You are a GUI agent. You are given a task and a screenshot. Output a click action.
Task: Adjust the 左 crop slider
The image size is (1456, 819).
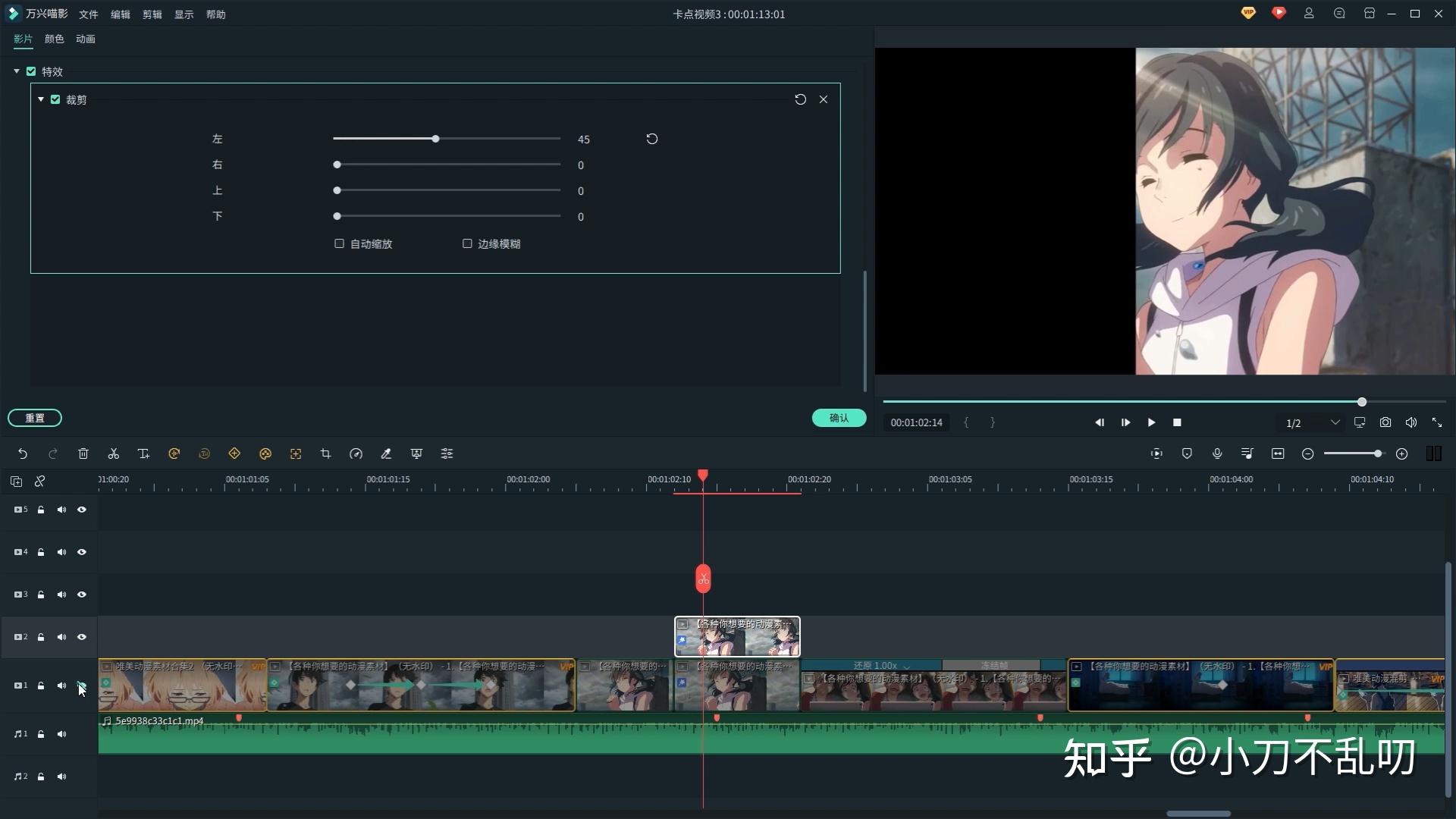coord(447,139)
